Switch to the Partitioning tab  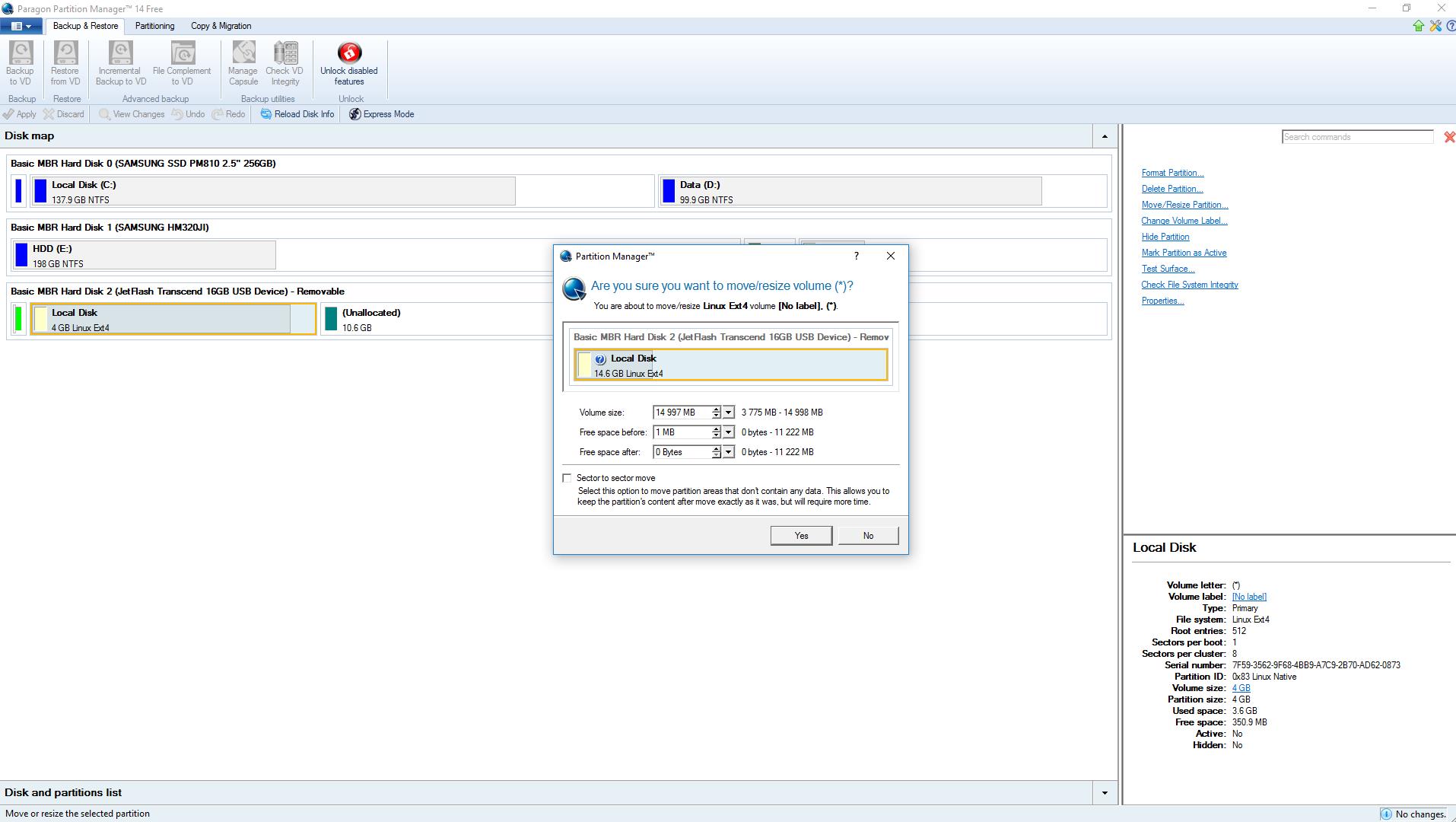[154, 26]
